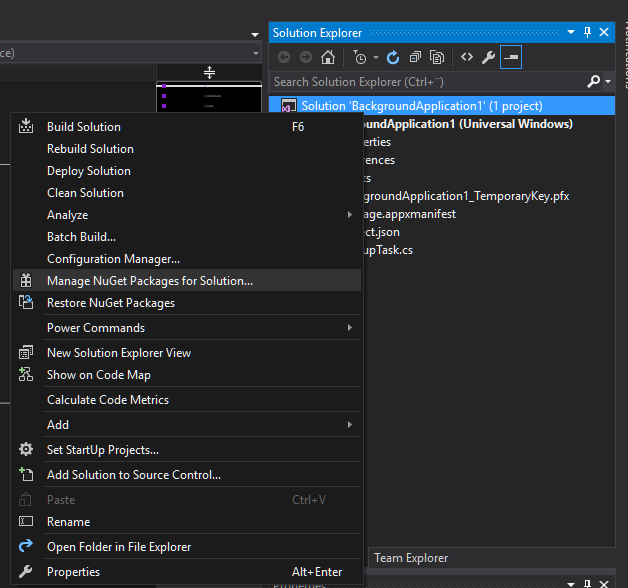Image resolution: width=628 pixels, height=588 pixels.
Task: Click the Home icon in Solution Explorer toolbar
Action: 328,57
